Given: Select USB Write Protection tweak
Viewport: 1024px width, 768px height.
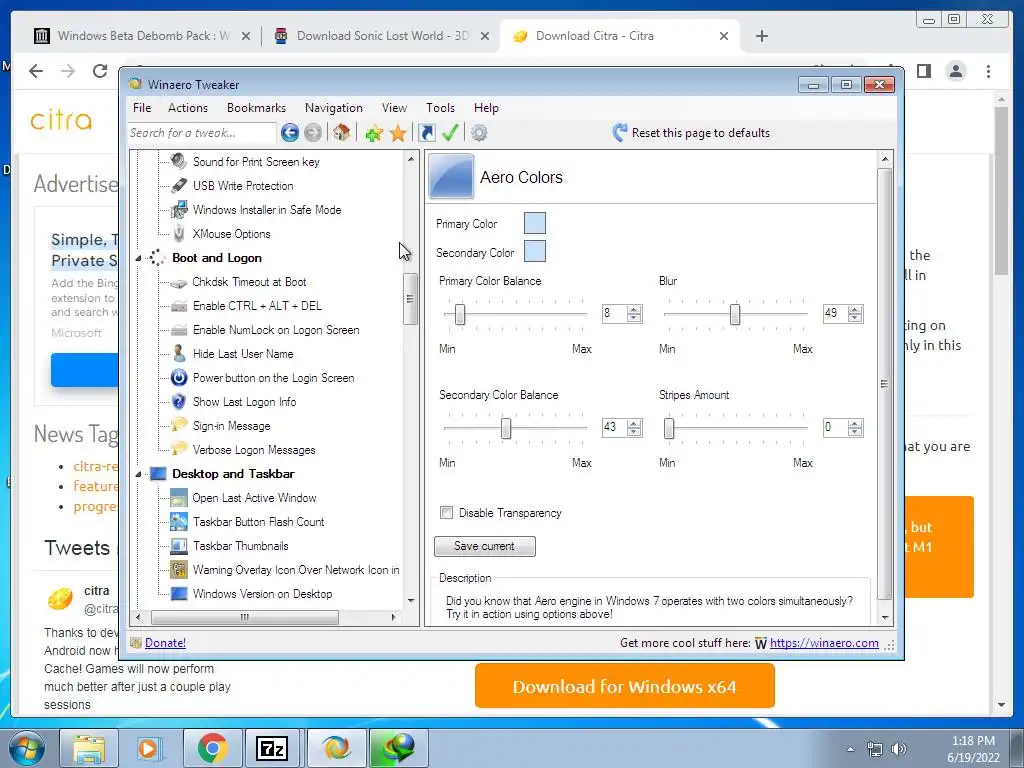Looking at the screenshot, I should [243, 186].
